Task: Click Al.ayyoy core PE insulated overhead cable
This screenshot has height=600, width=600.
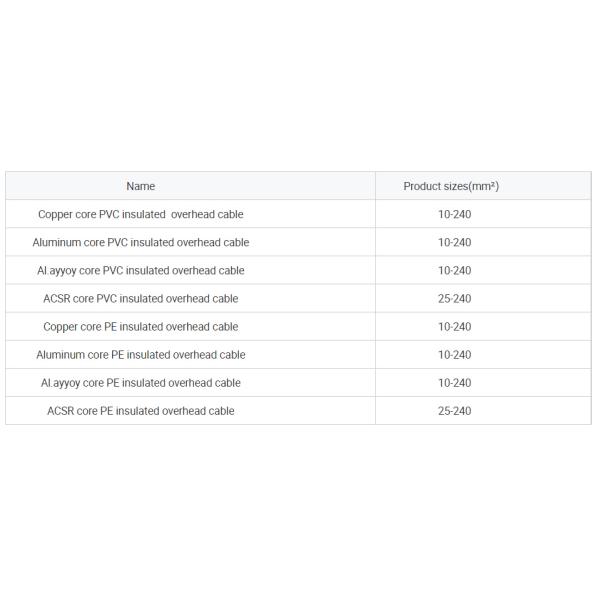Action: pos(141,382)
